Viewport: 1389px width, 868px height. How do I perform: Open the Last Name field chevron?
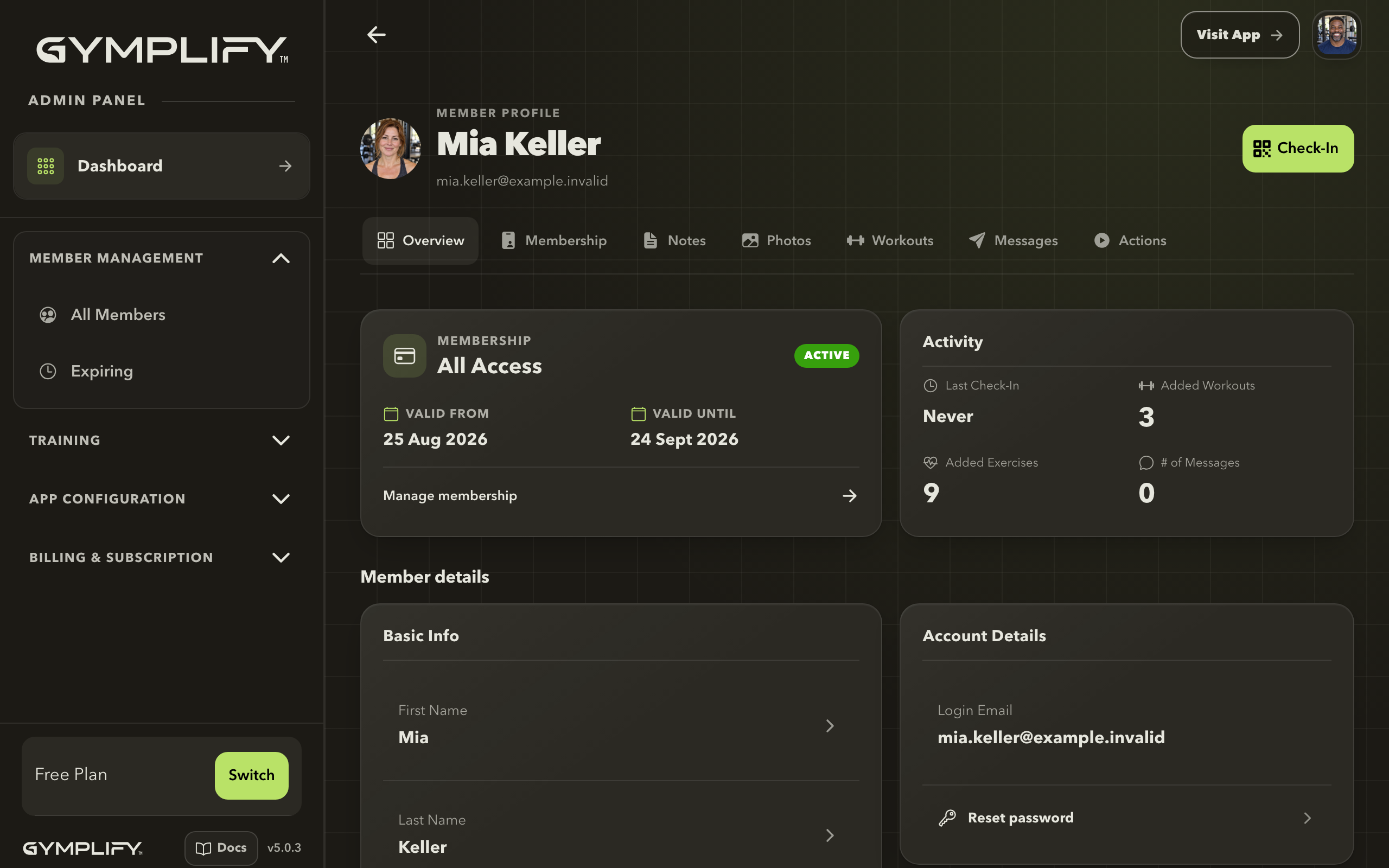pos(830,836)
